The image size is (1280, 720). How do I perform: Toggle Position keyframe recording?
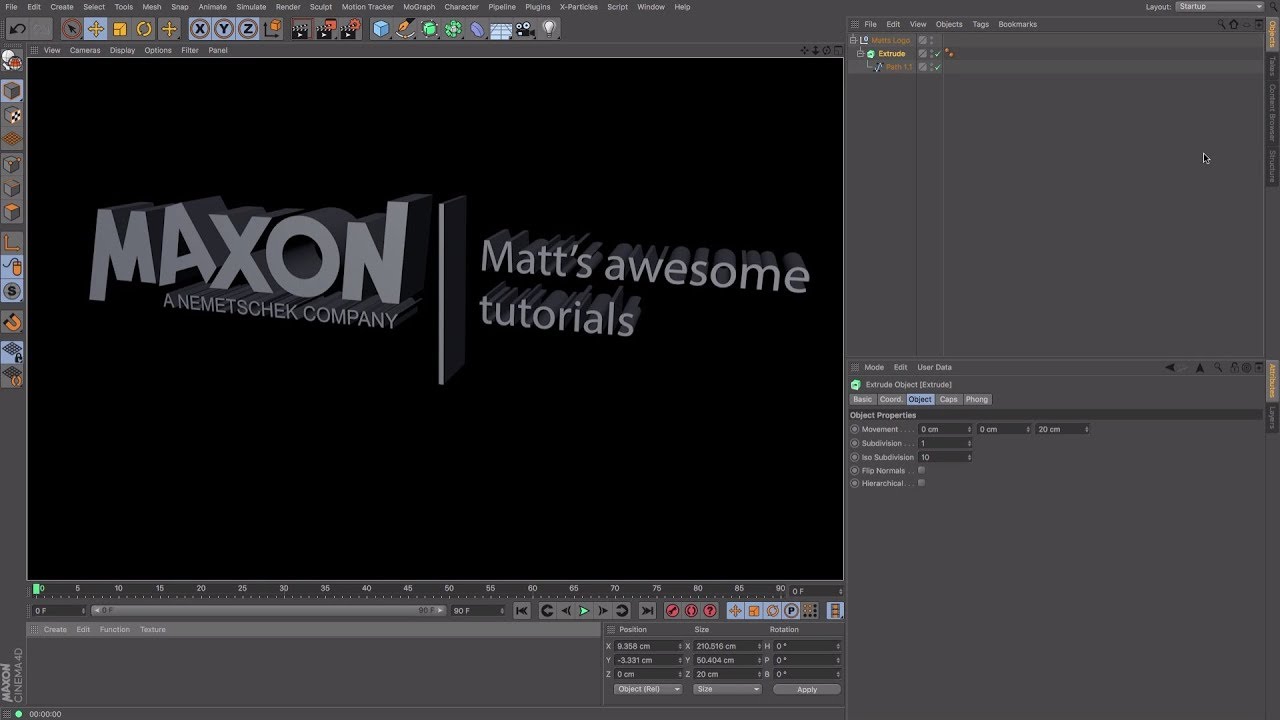point(735,611)
